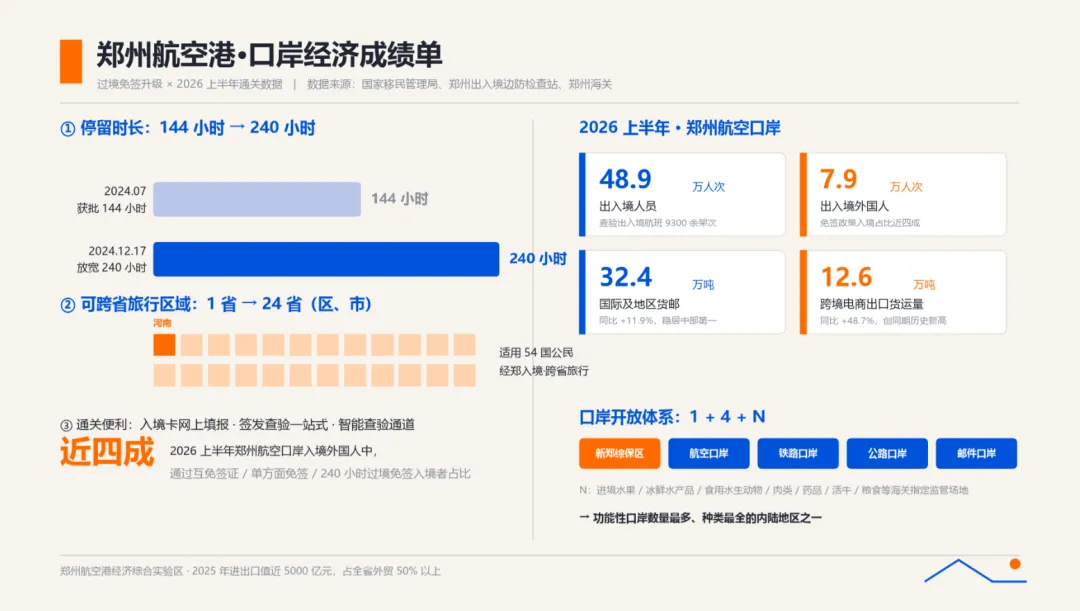Click the title 郑州航空港·口岸经济成绩单
Viewport: 1080px width, 611px height.
tap(269, 55)
